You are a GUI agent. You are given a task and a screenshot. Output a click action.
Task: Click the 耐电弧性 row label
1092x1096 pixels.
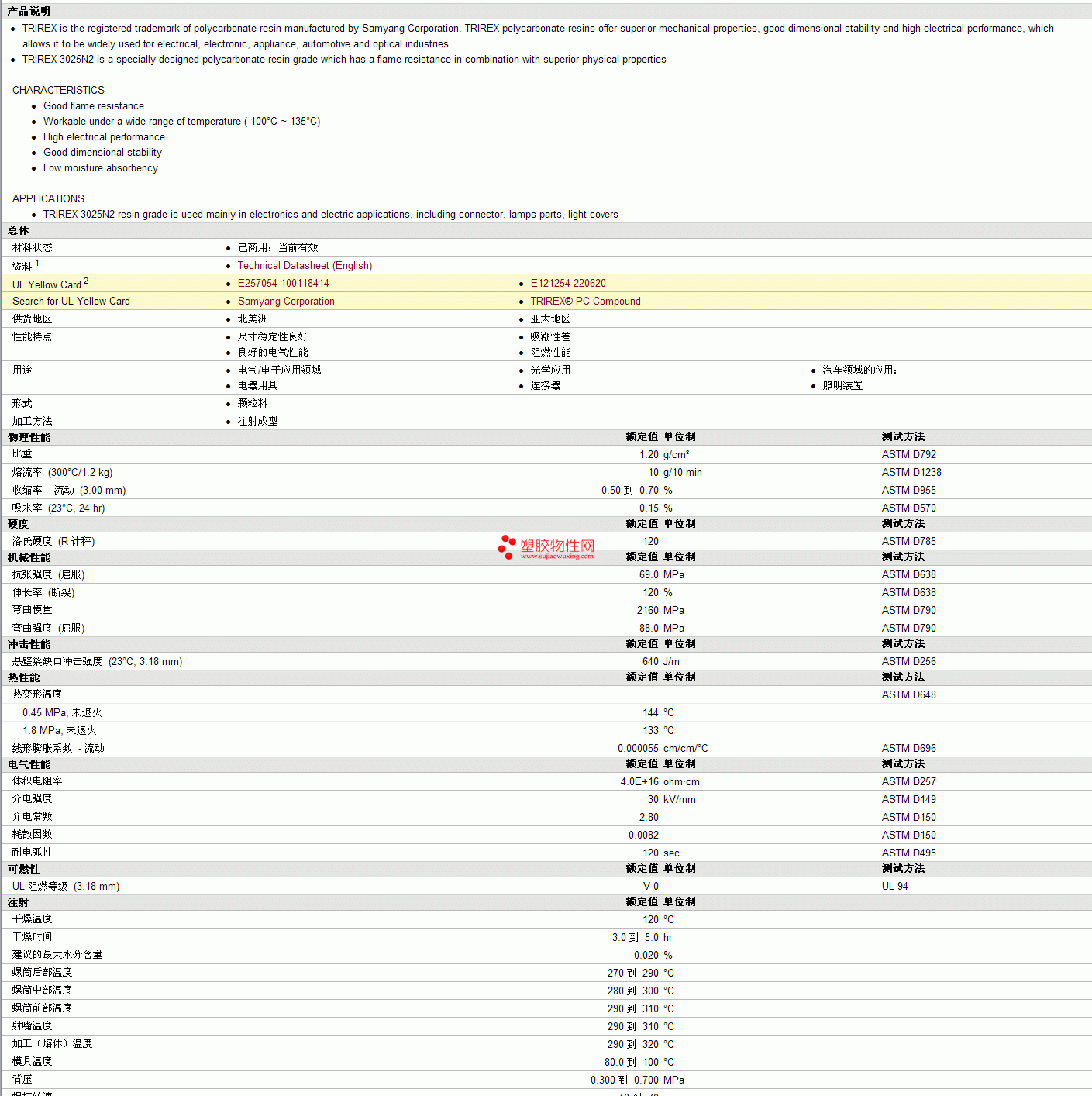click(x=33, y=853)
